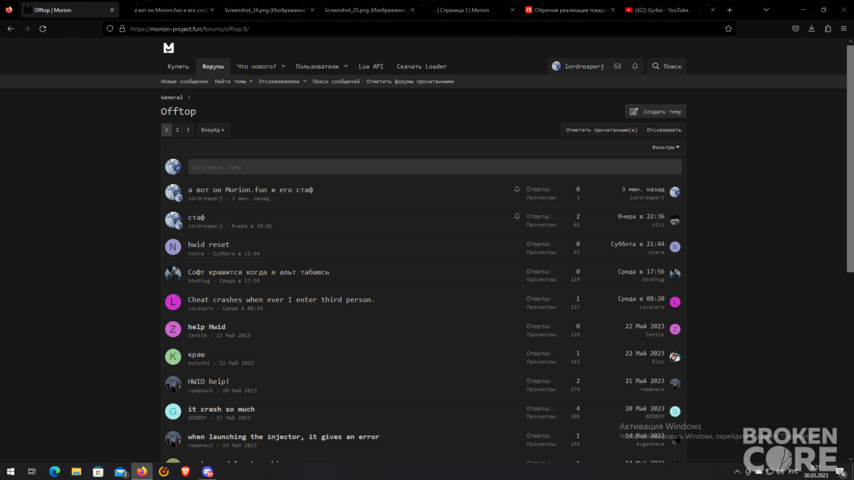The height and width of the screenshot is (480, 854).
Task: Expand the Пользователи dropdown arrow
Action: (345, 66)
